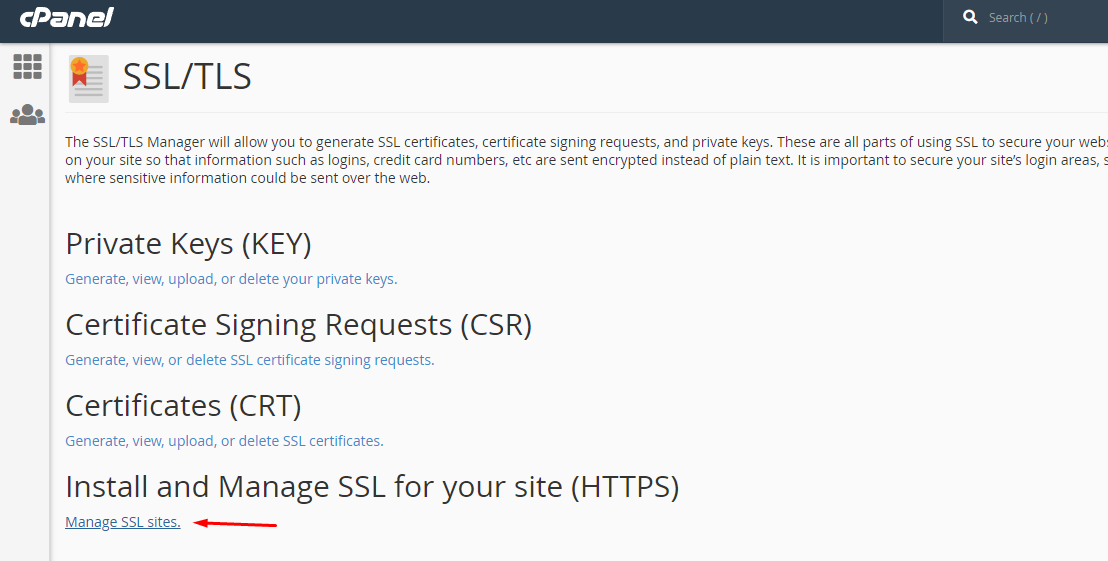Select the Certificates (CRT) heading

pos(183,406)
